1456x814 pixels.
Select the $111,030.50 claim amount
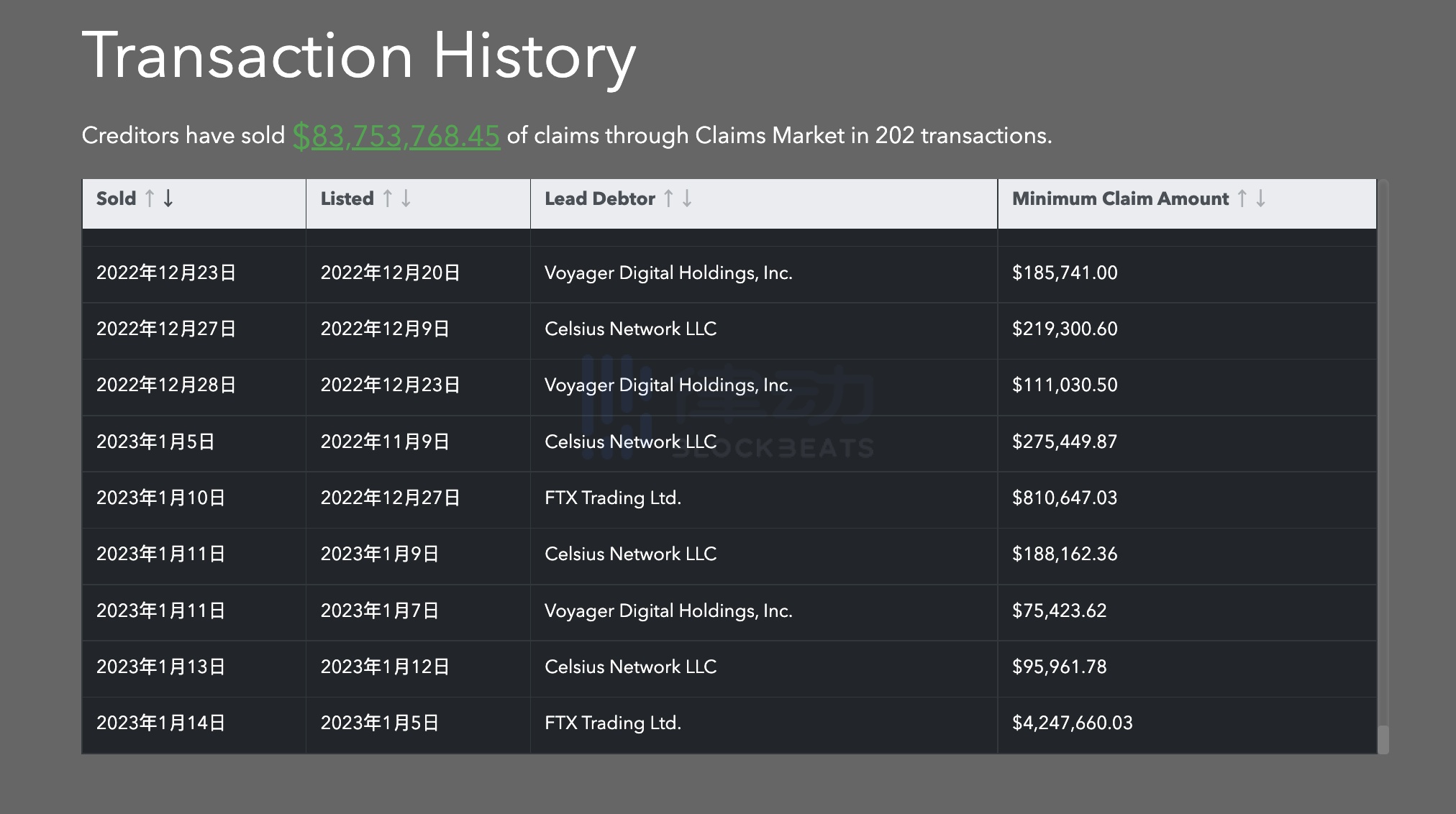click(x=1065, y=385)
